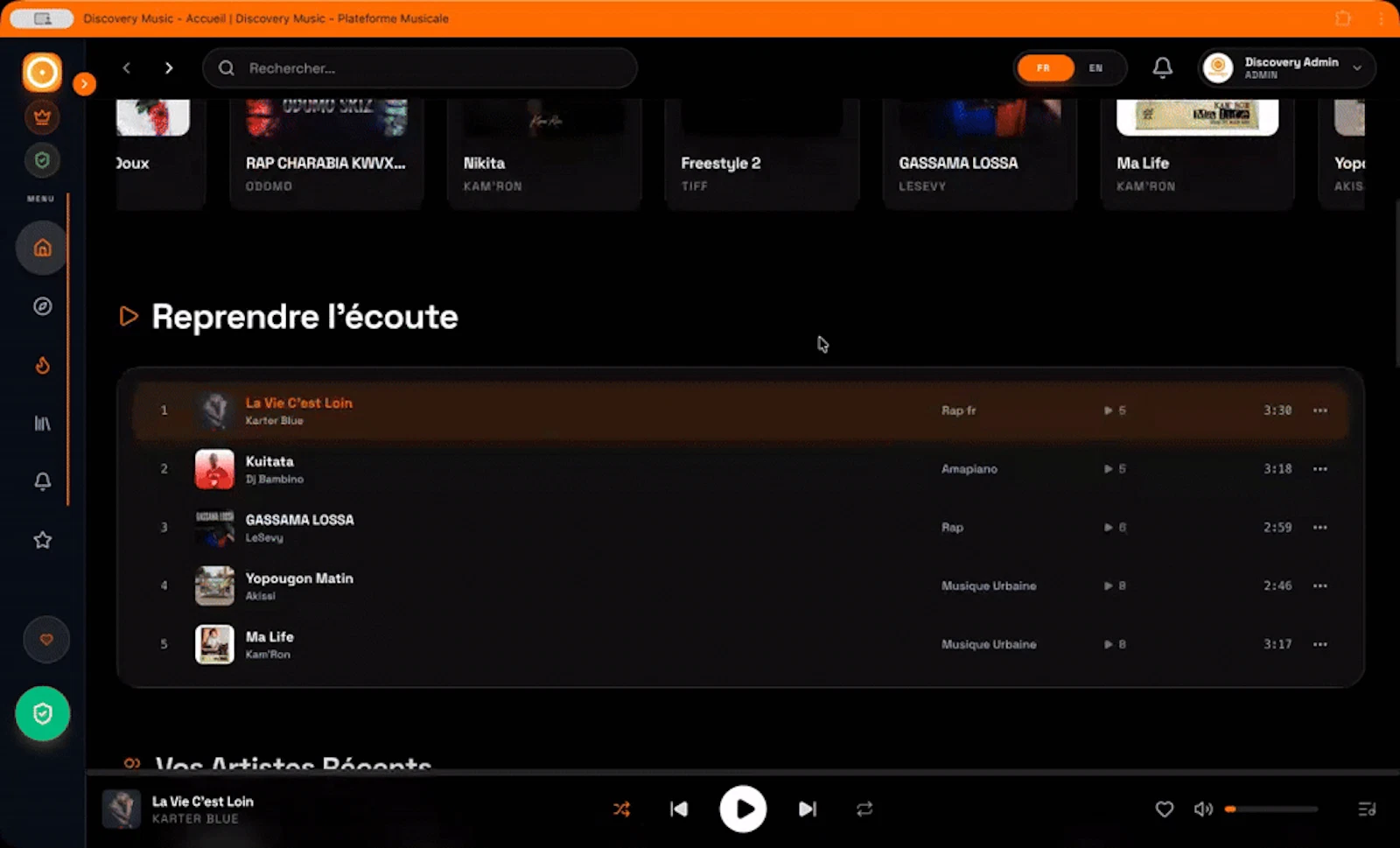Select La Vie C'est Loin track row title
Viewport: 1400px width, 848px height.
(x=299, y=403)
